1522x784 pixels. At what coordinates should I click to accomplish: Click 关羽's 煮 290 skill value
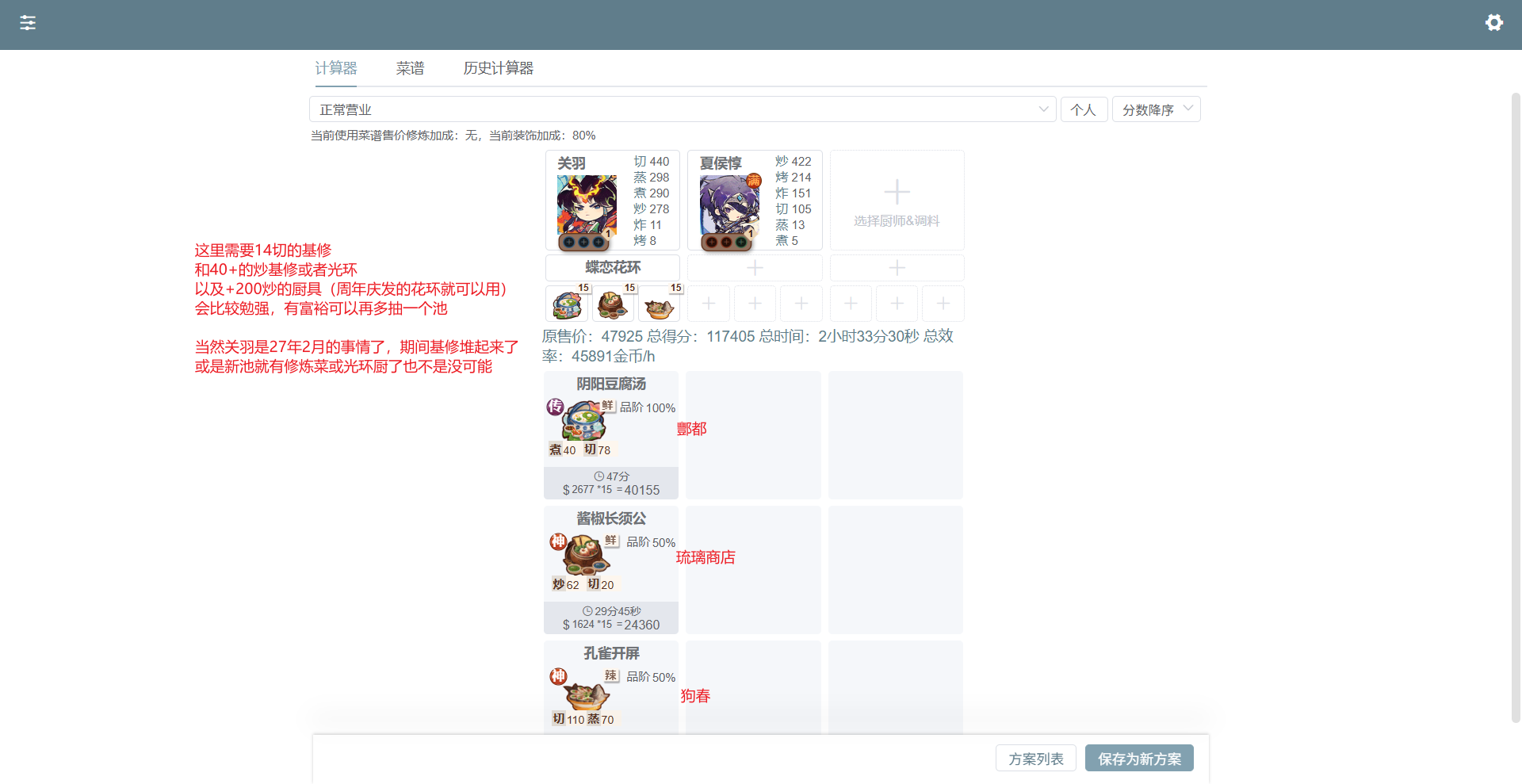point(652,193)
